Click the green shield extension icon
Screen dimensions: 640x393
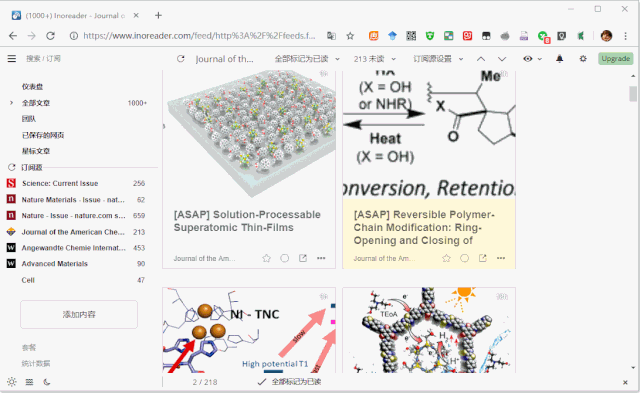[x=429, y=36]
